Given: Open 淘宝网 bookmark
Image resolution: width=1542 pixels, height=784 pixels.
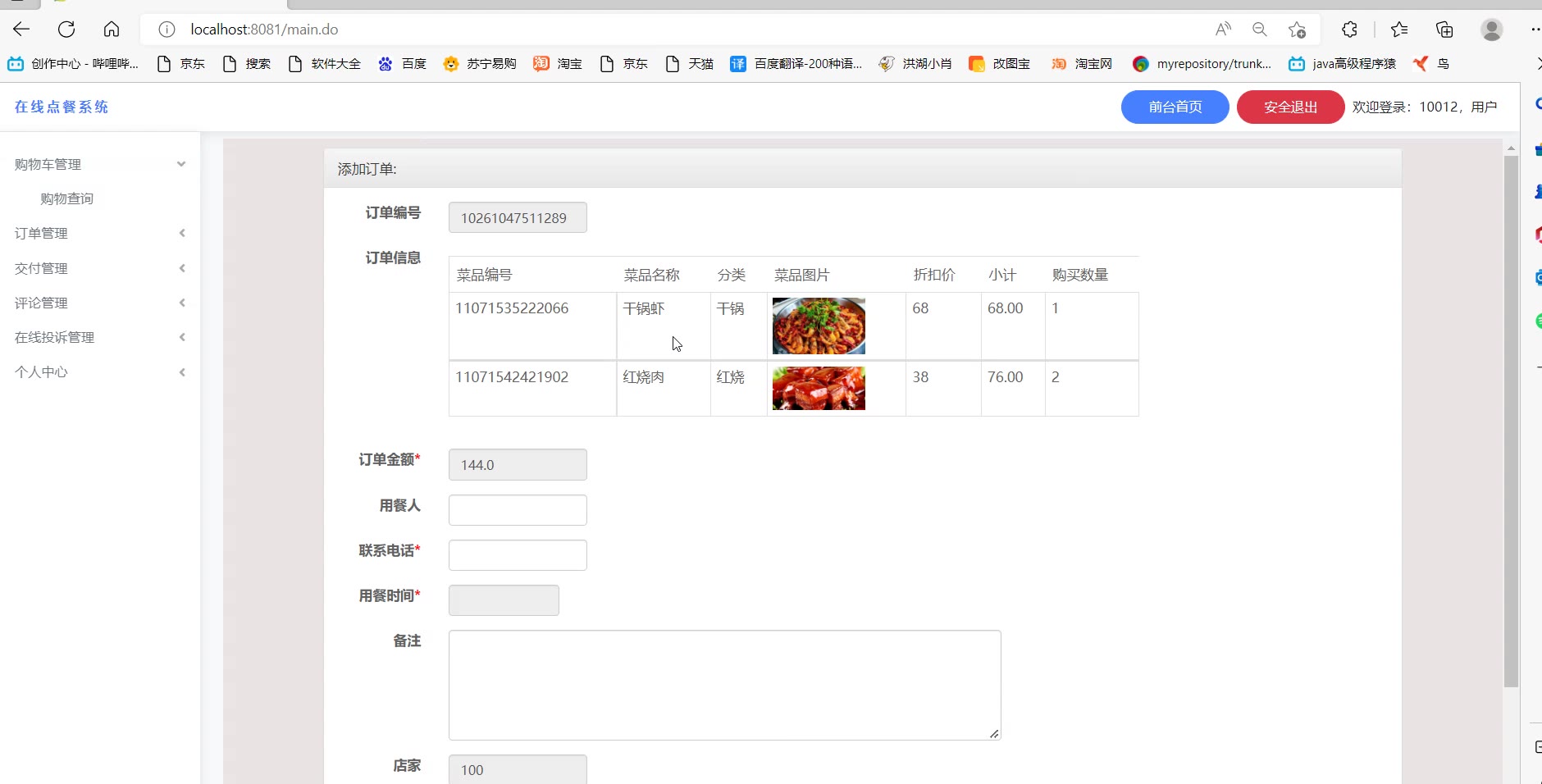Looking at the screenshot, I should point(1082,64).
